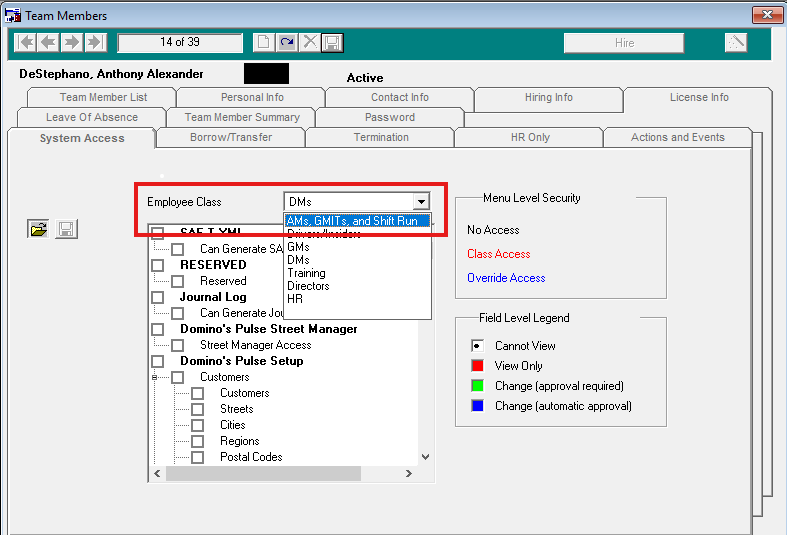
Task: Tick the Journal Log checkbox
Action: coord(158,297)
